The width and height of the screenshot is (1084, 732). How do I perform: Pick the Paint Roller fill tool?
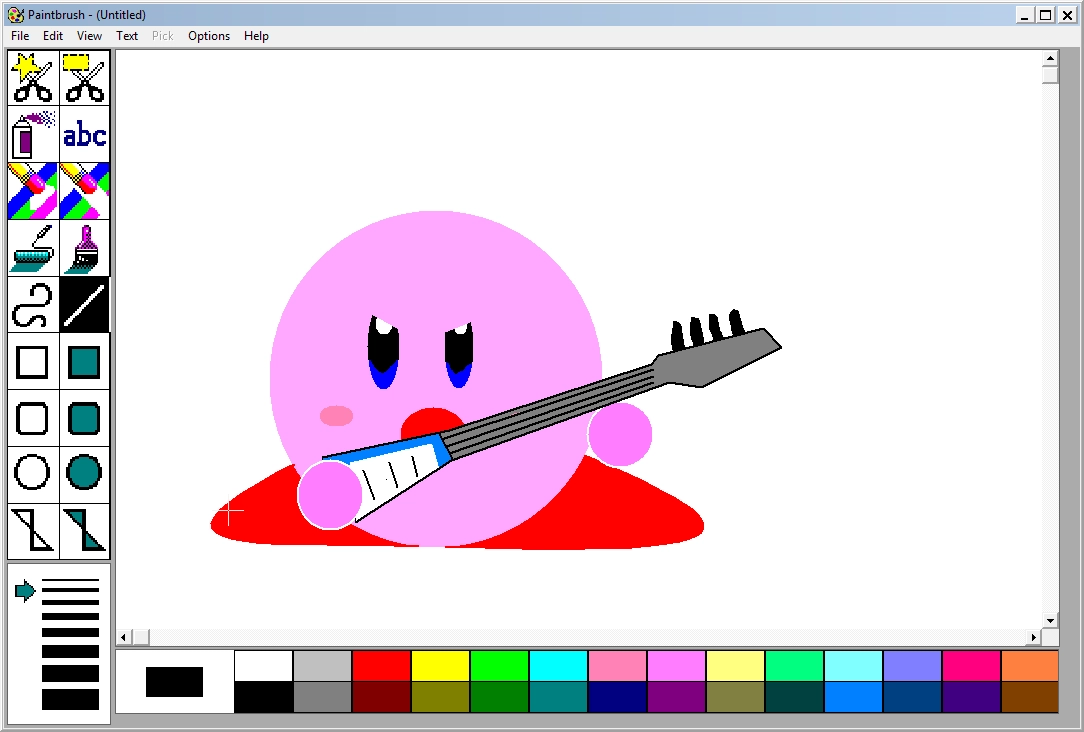click(33, 248)
